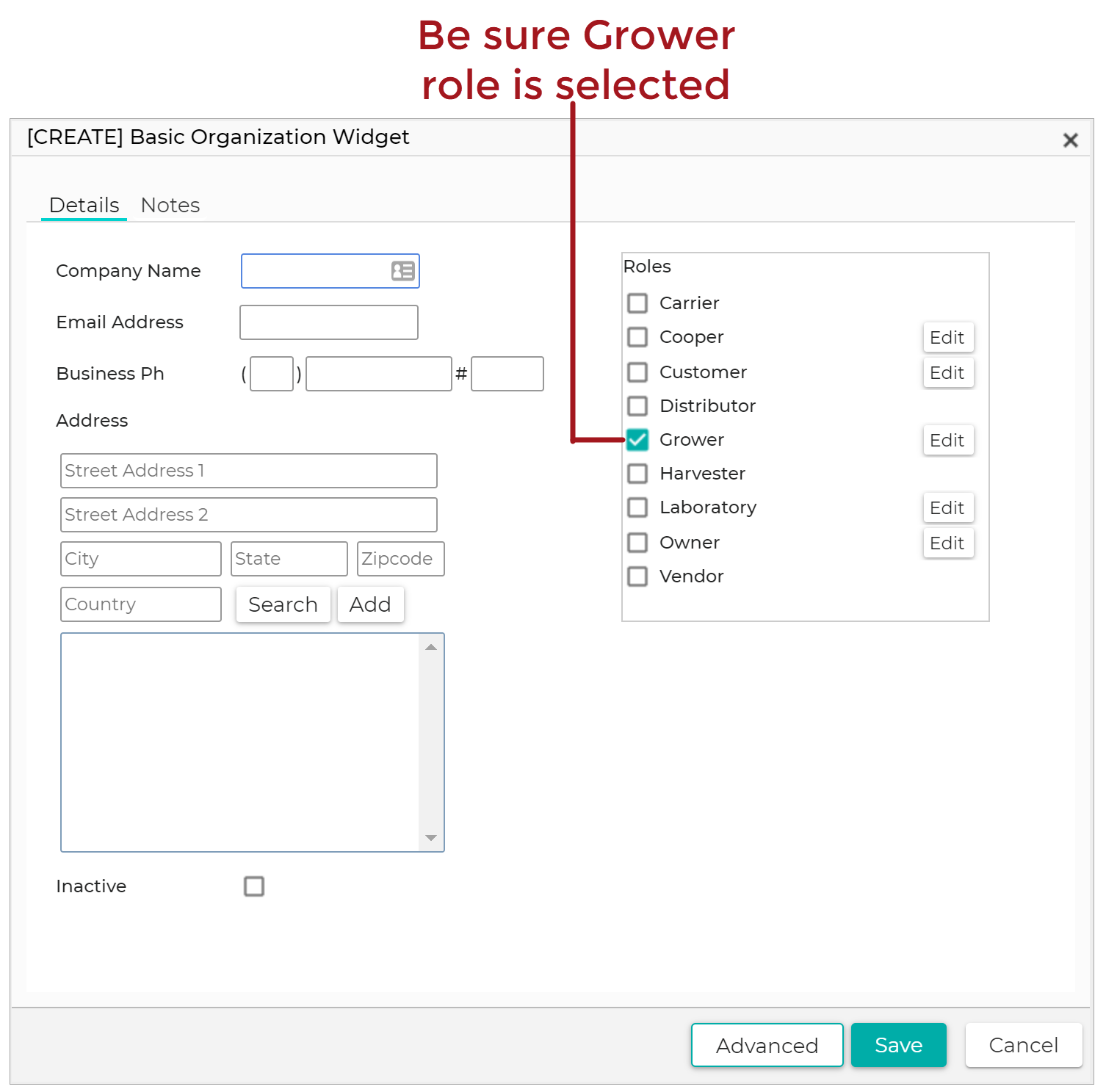Viewport: 1106px width, 1092px height.
Task: Enable the Vendor role checkbox
Action: pyautogui.click(x=637, y=576)
